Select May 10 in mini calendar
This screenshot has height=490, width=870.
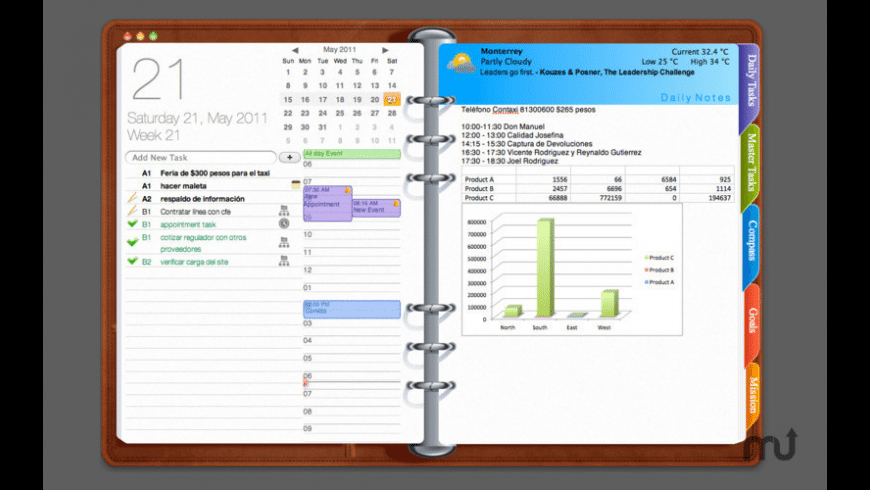pos(322,85)
